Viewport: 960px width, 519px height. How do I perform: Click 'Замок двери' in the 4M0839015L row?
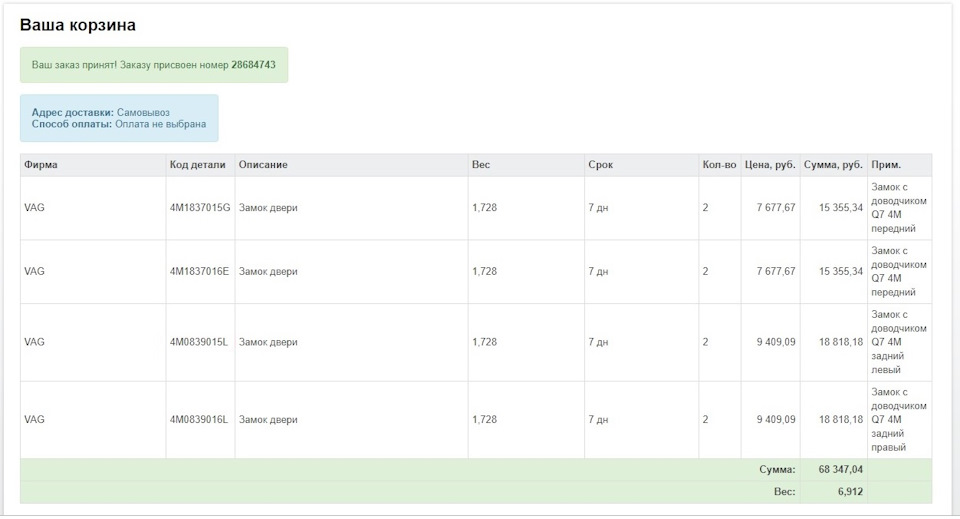pos(268,342)
